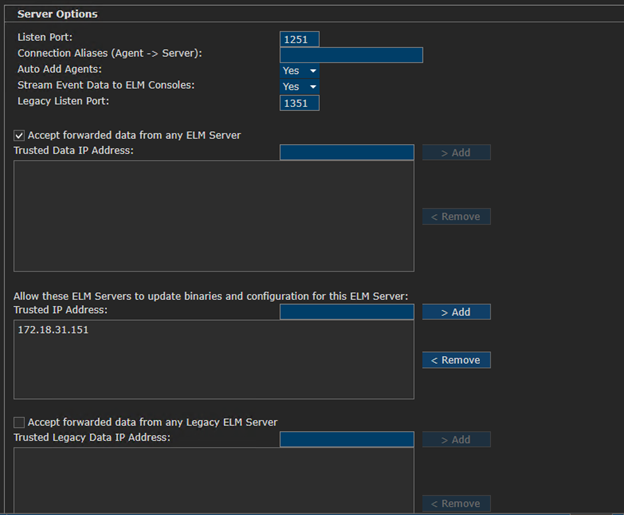Viewport: 624px width, 515px height.
Task: Click Add button beside Trusted Data IP Address
Action: pyautogui.click(x=456, y=152)
